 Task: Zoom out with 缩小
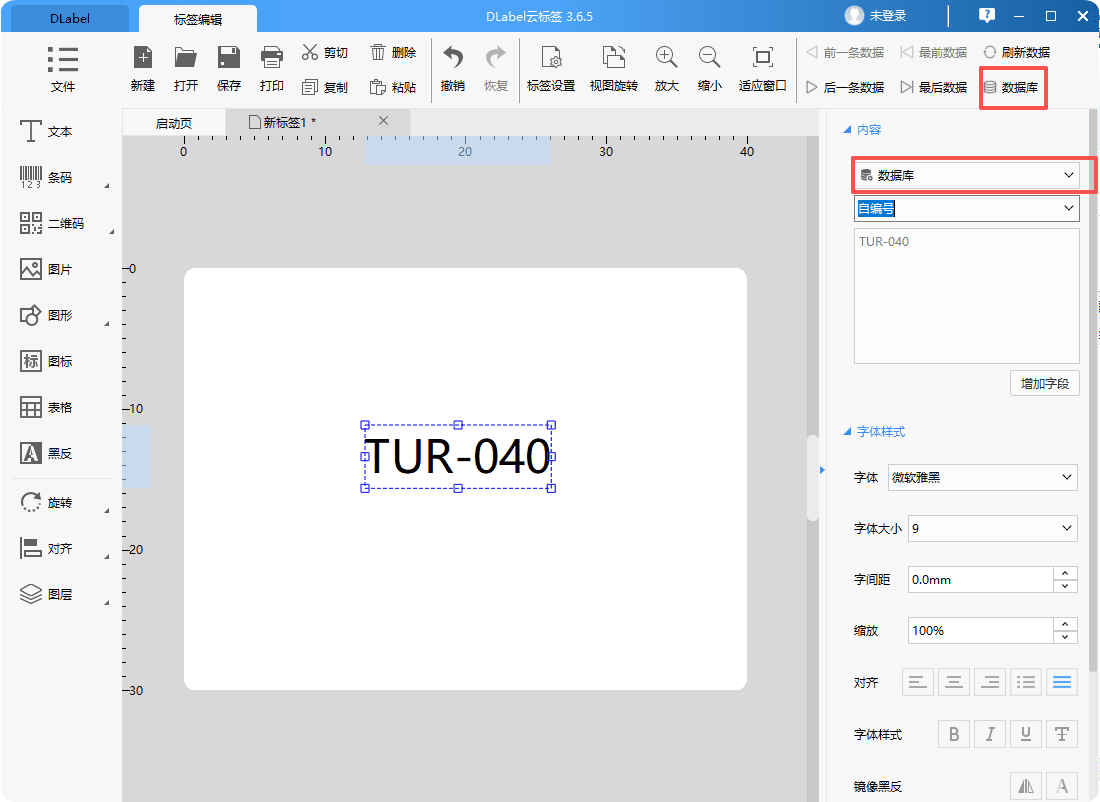click(x=709, y=69)
